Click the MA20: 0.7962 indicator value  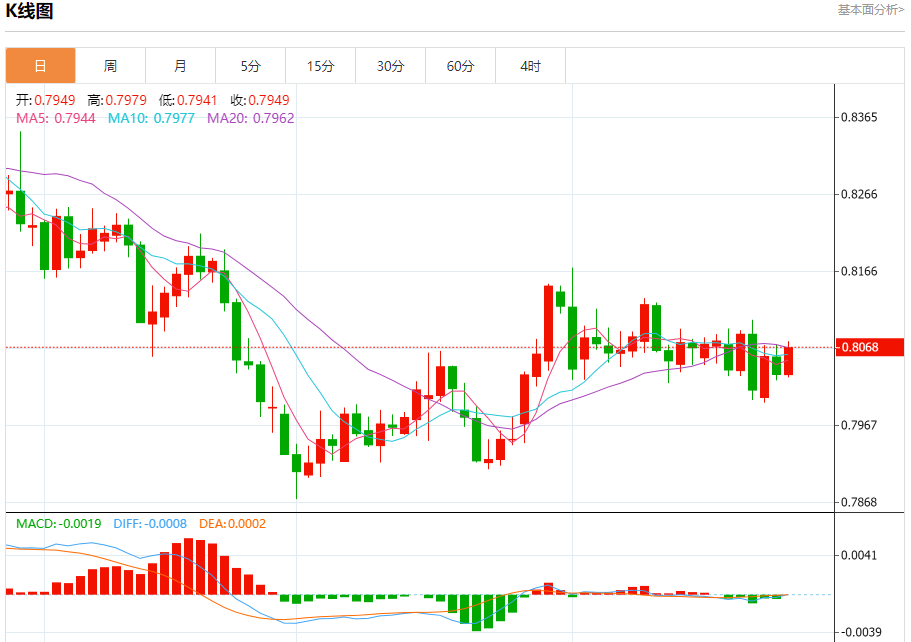(x=250, y=119)
